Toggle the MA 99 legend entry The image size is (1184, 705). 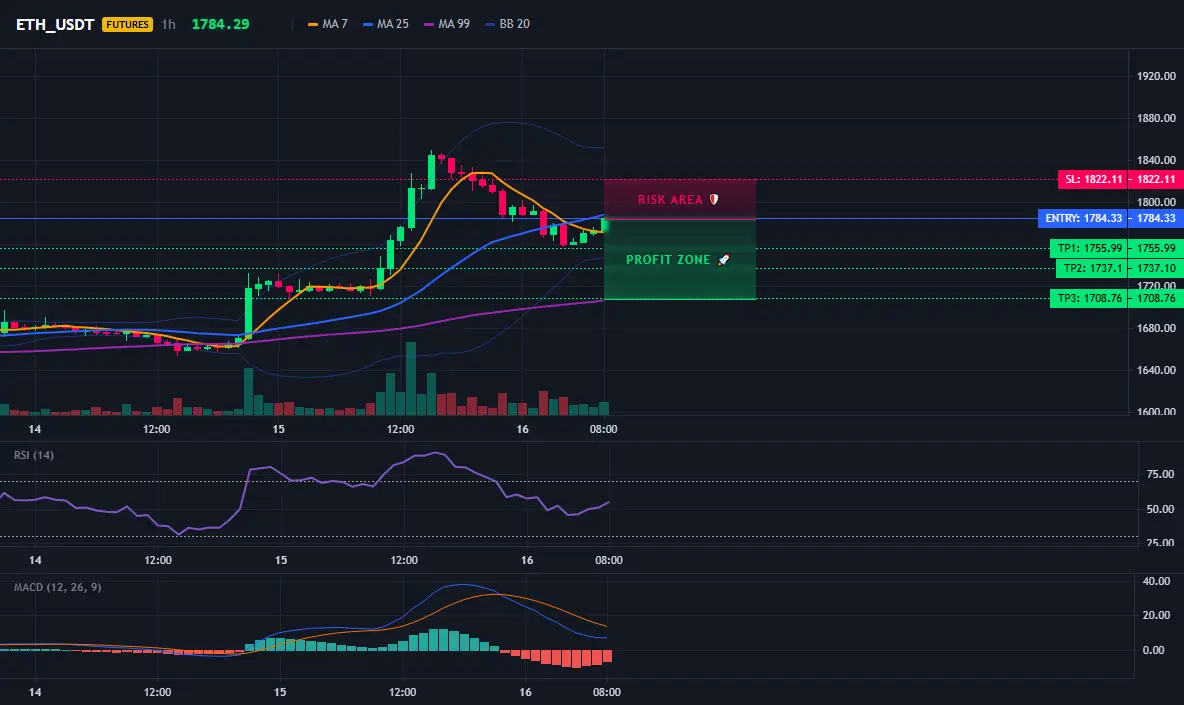pos(446,24)
